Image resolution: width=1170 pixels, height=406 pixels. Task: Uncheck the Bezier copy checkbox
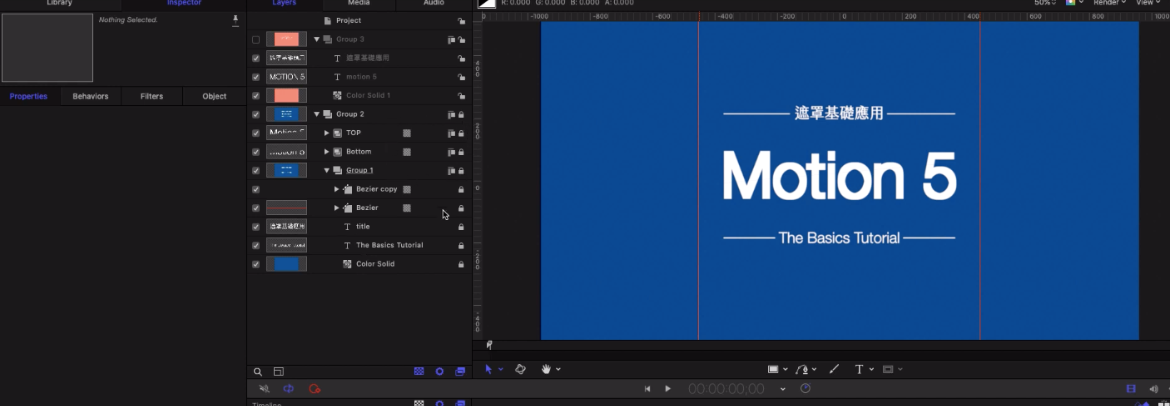[x=256, y=190]
